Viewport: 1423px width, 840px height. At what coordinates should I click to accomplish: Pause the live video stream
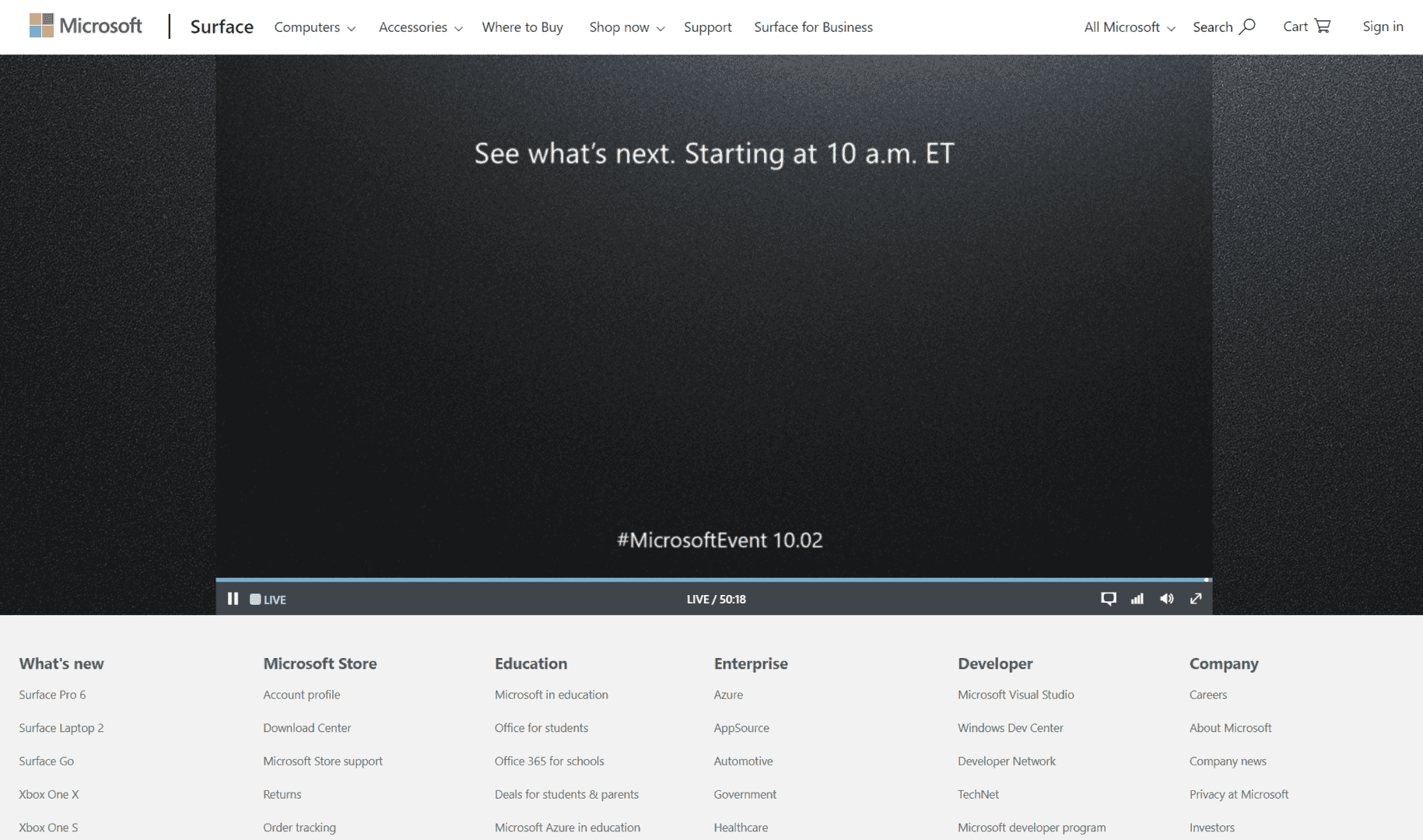(233, 599)
